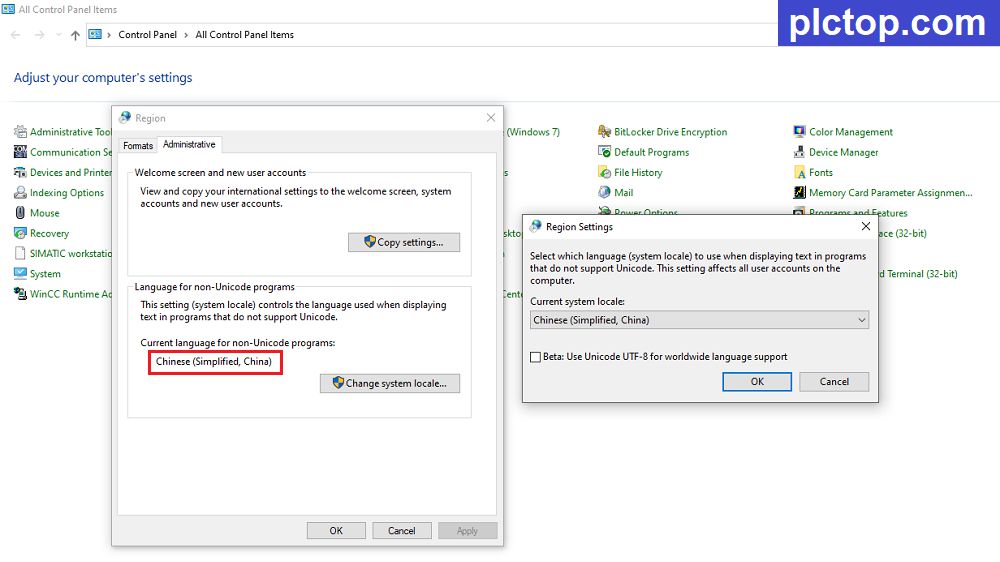1000x562 pixels.
Task: Open the Communication Settings icon
Action: pyautogui.click(x=20, y=152)
